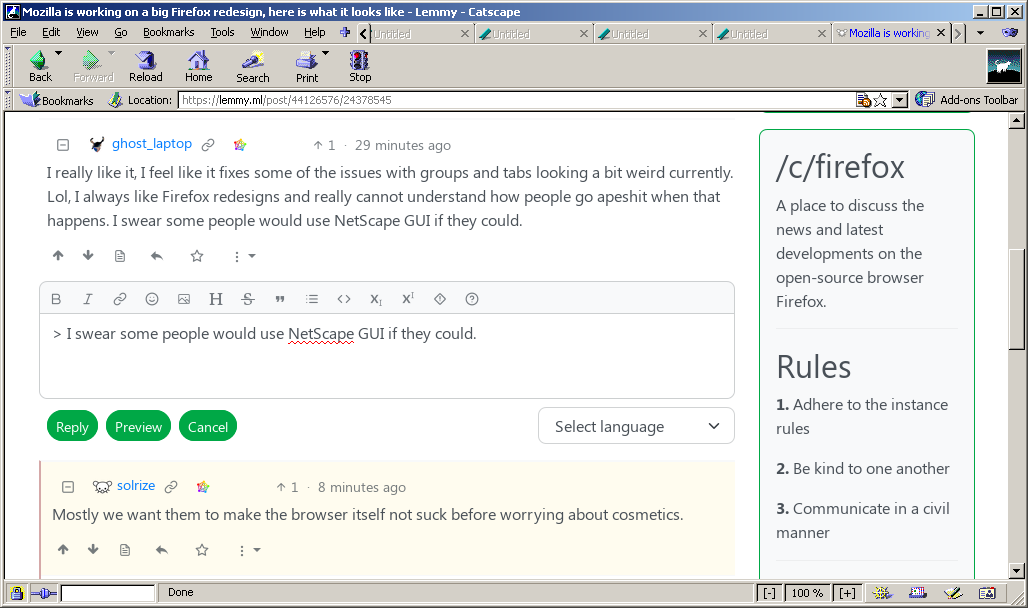Insert emoji using the smiley icon
The height and width of the screenshot is (608, 1028).
point(152,299)
